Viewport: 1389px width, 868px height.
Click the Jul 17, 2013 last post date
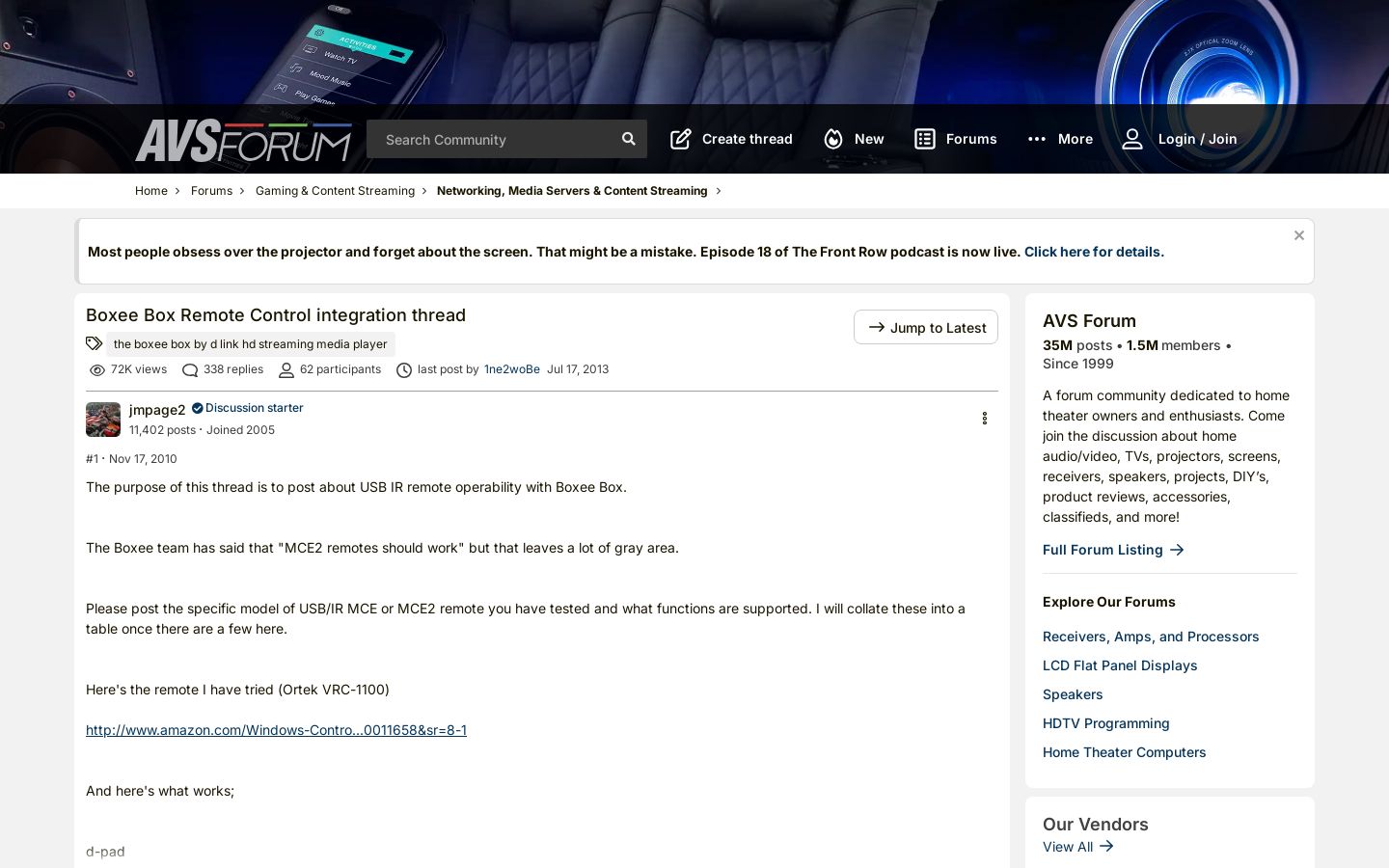click(578, 369)
